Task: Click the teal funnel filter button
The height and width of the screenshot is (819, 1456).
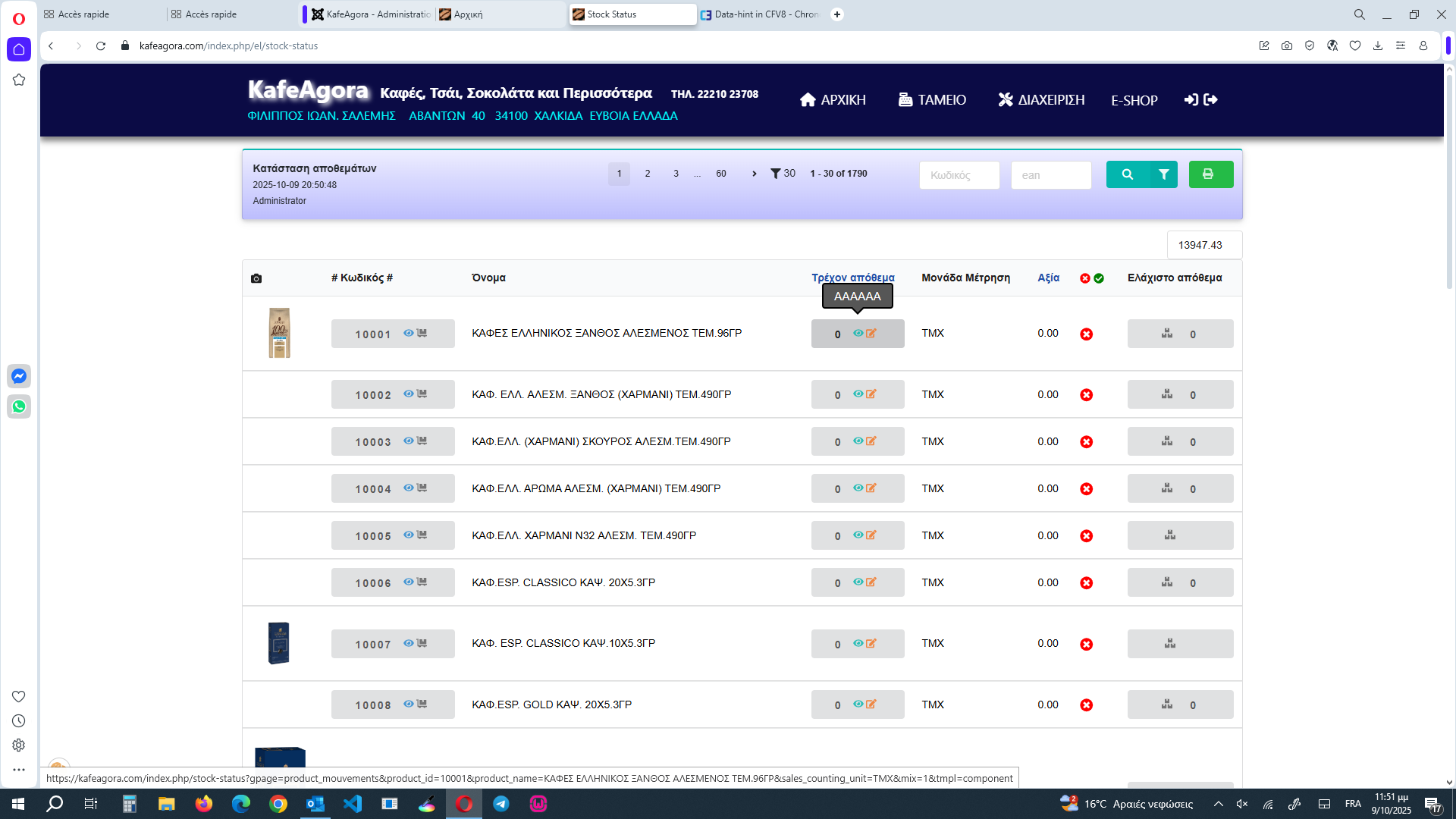Action: click(1163, 174)
